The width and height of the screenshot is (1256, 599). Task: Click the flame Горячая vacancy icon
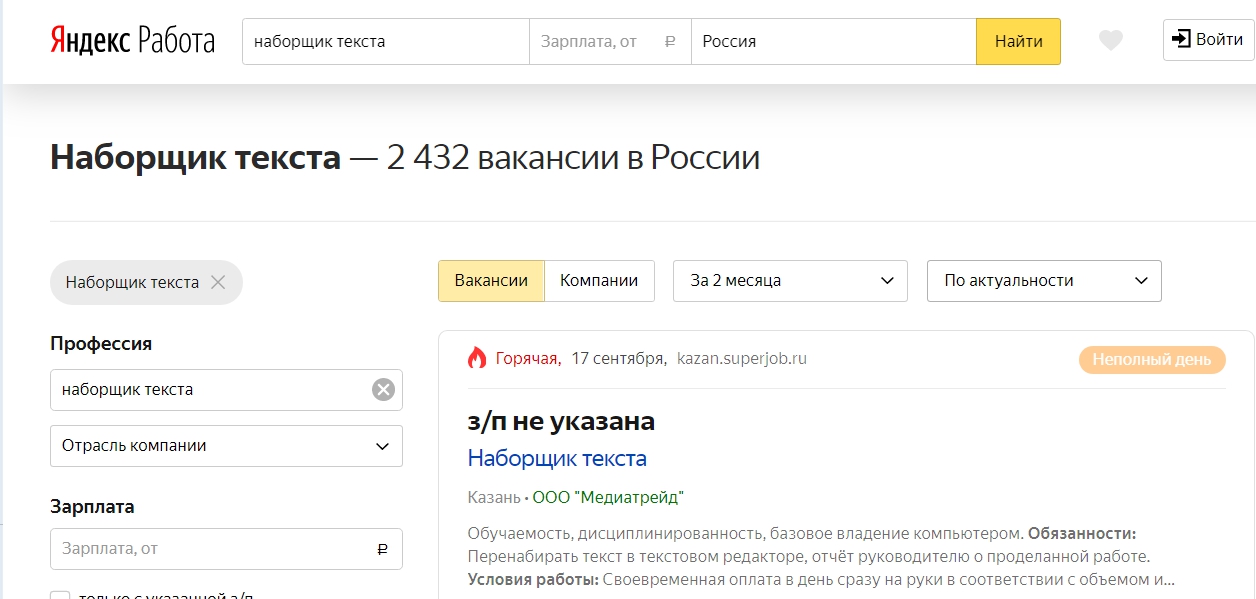click(x=477, y=358)
